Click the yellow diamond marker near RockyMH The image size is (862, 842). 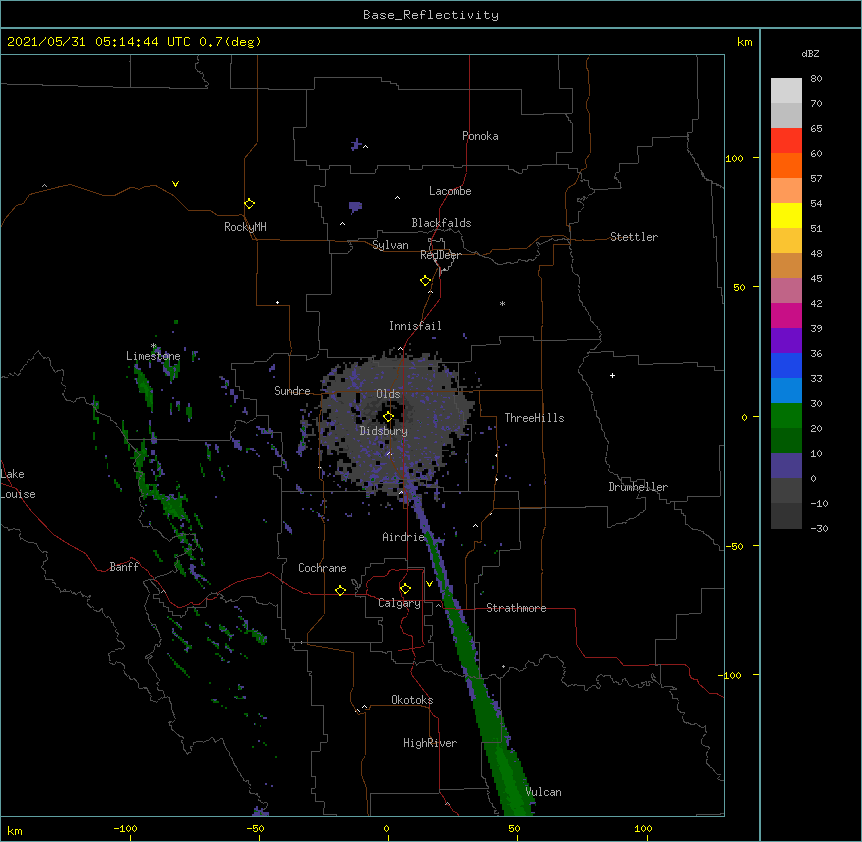pyautogui.click(x=250, y=204)
